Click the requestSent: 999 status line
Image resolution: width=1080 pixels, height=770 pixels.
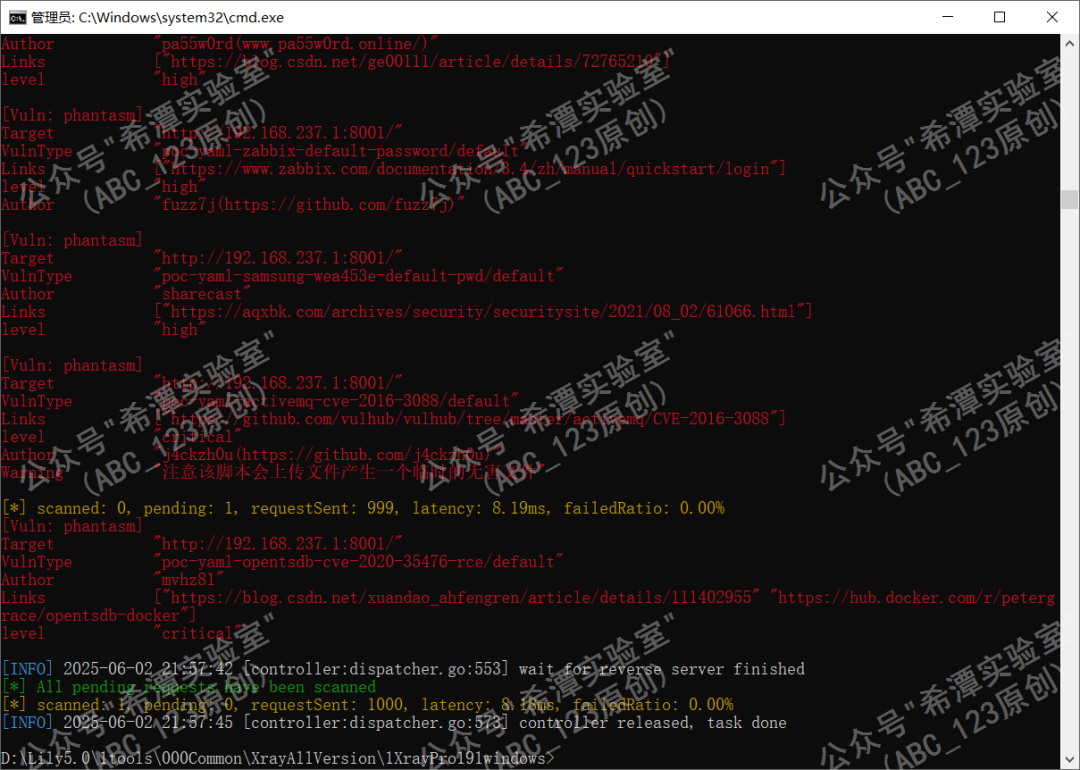(363, 509)
